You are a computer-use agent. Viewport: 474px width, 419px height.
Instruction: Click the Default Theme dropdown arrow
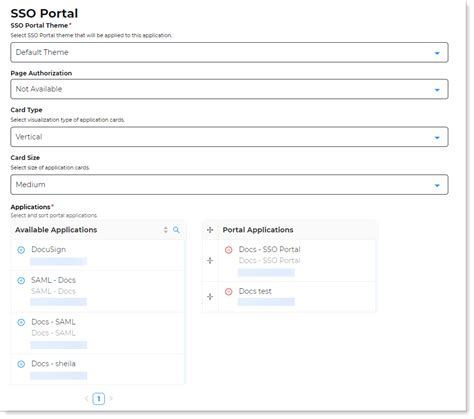tap(437, 53)
